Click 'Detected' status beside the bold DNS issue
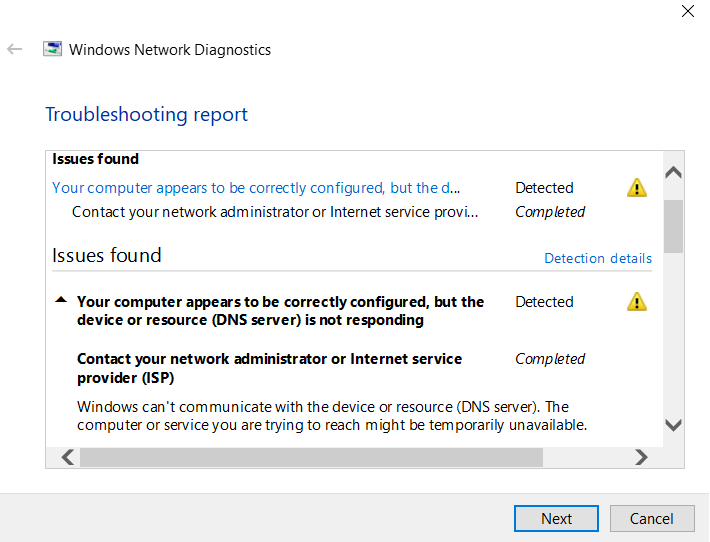This screenshot has height=542, width=710. pos(544,302)
